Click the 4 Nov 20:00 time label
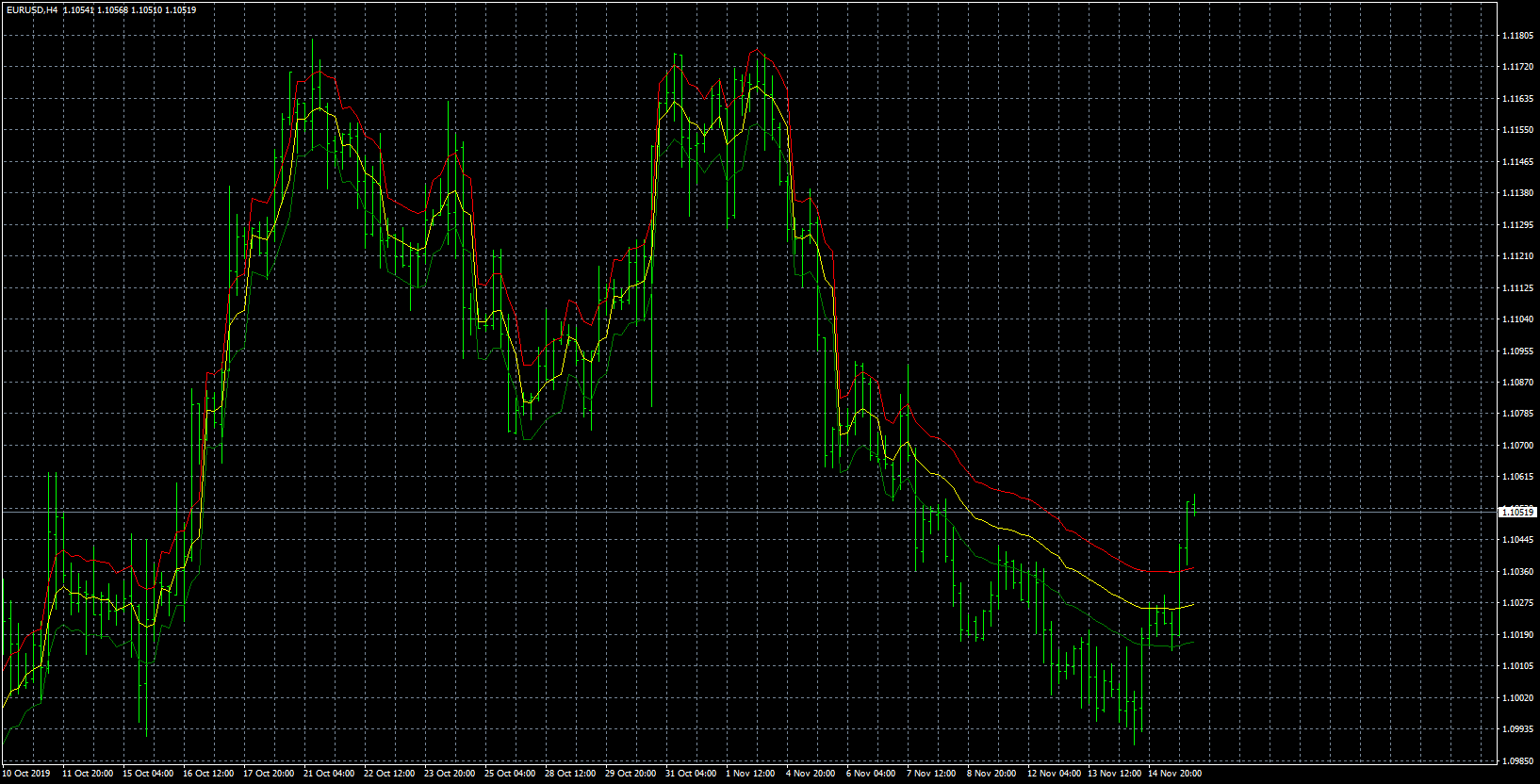Image resolution: width=1540 pixels, height=784 pixels. coord(811,774)
